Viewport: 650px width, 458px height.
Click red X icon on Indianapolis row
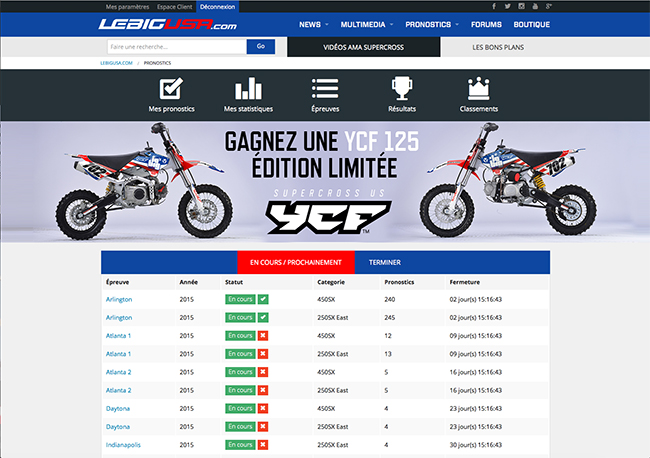[x=263, y=445]
